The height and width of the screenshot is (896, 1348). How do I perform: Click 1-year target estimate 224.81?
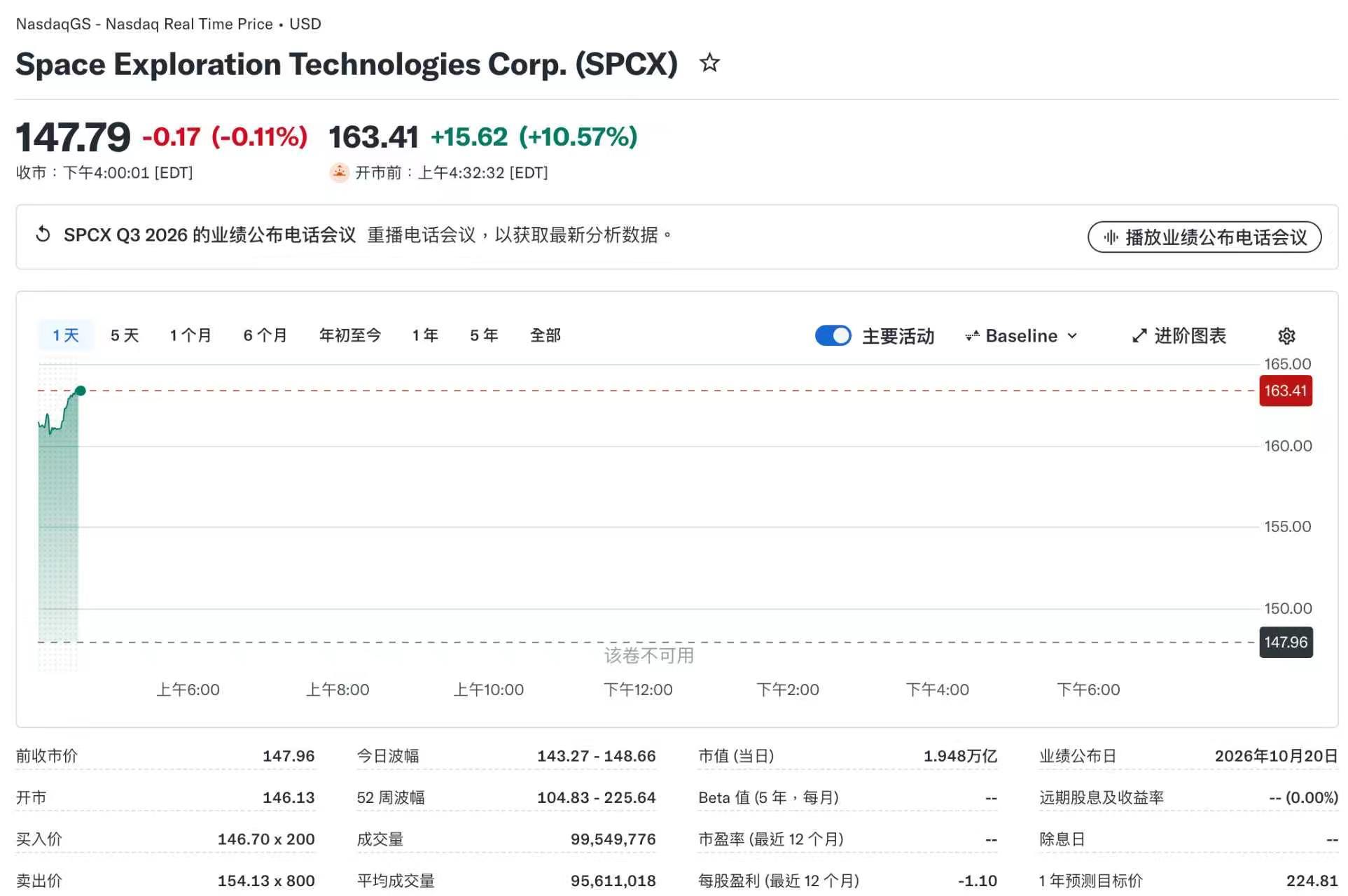[x=1312, y=881]
